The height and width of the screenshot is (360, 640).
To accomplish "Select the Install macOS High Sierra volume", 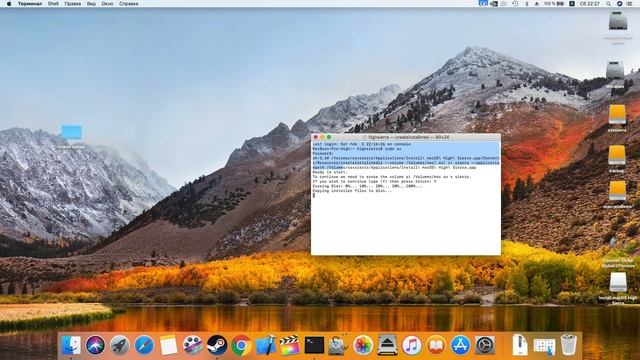I will click(x=618, y=283).
